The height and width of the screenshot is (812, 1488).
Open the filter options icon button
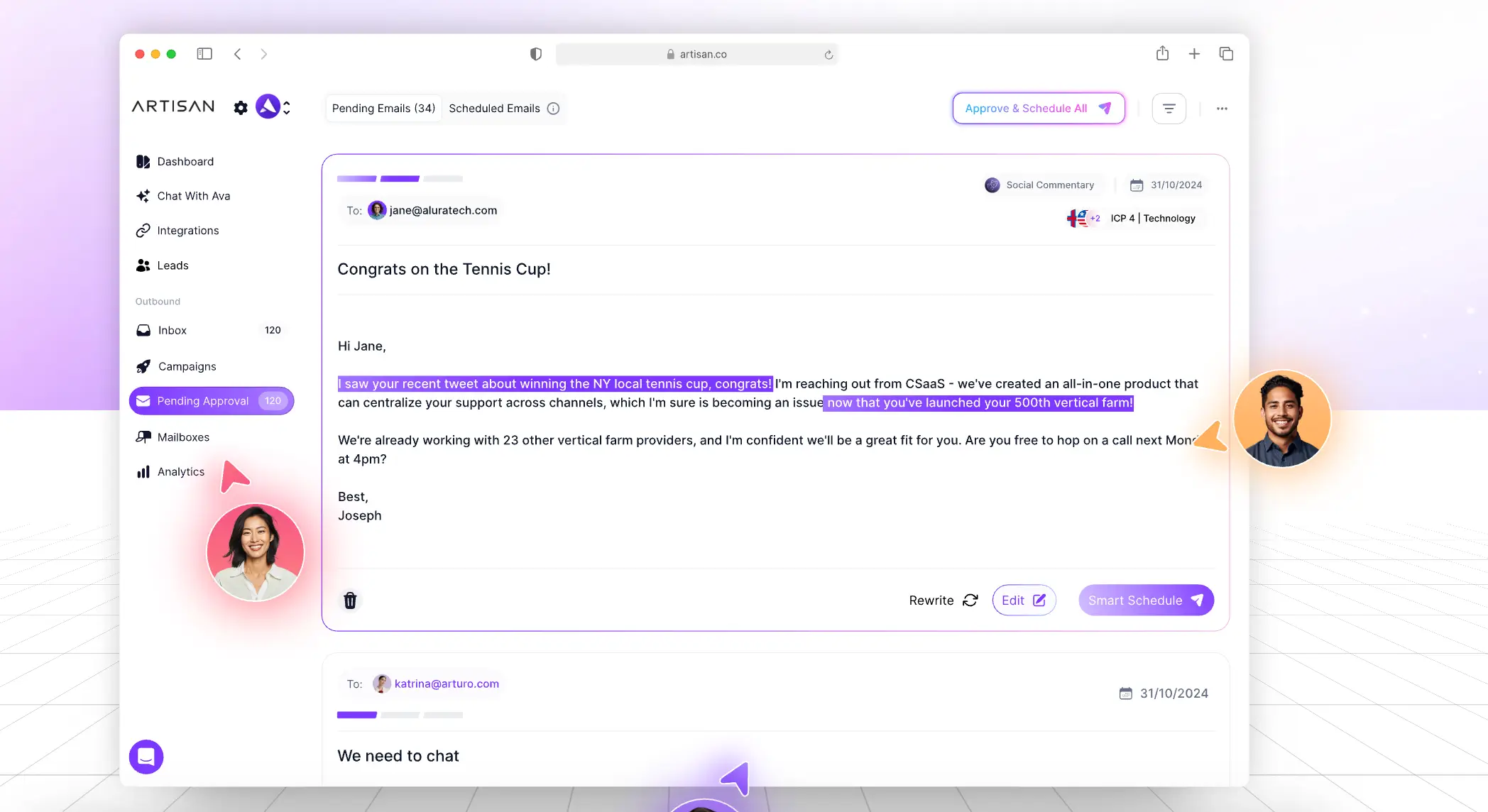pos(1169,109)
